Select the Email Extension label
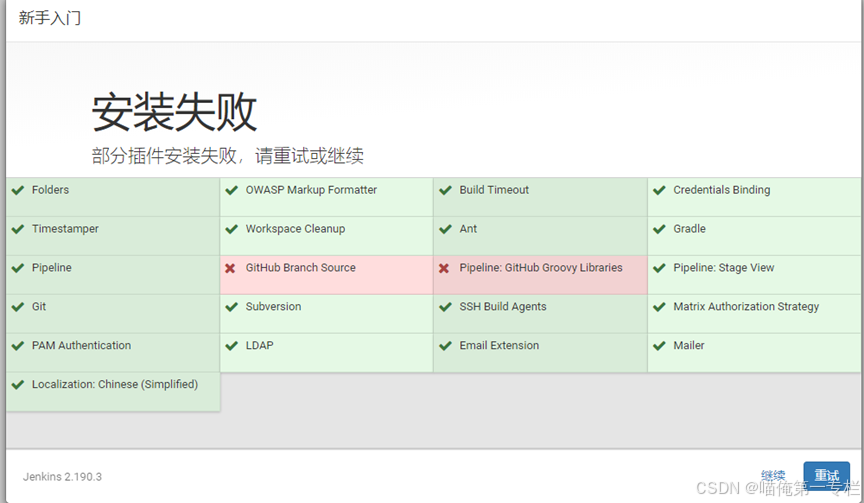The height and width of the screenshot is (503, 864). [499, 346]
